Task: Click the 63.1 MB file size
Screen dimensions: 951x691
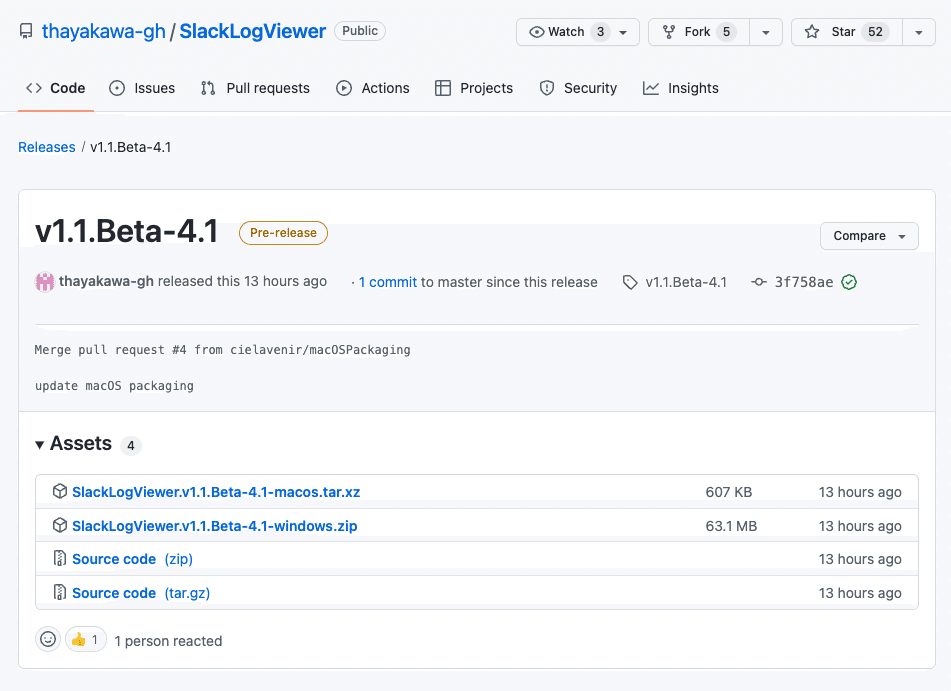Action: (x=731, y=526)
